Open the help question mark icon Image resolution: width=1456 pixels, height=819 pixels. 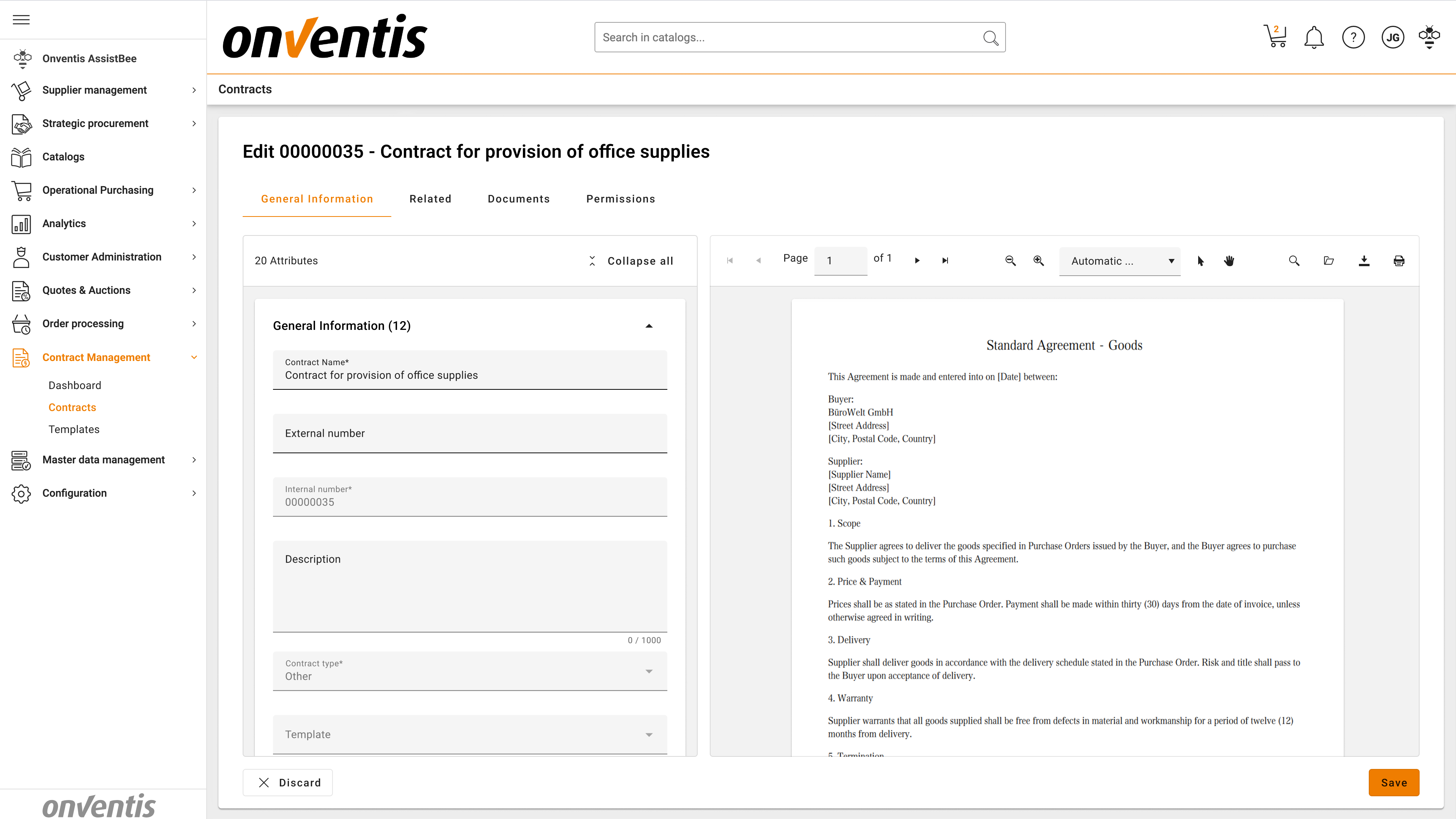(x=1353, y=37)
